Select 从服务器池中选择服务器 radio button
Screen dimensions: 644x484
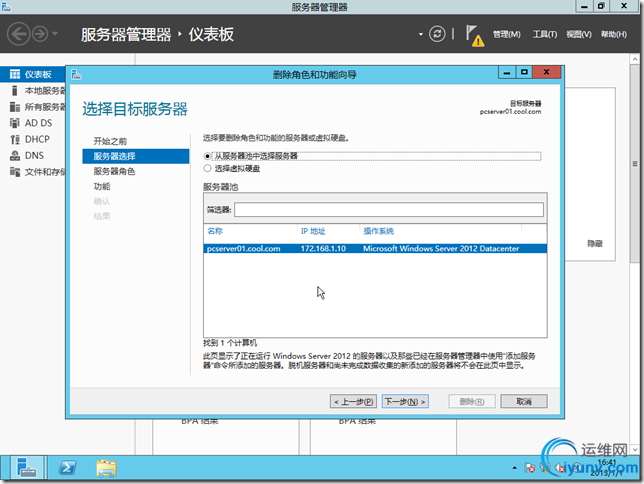click(x=207, y=156)
